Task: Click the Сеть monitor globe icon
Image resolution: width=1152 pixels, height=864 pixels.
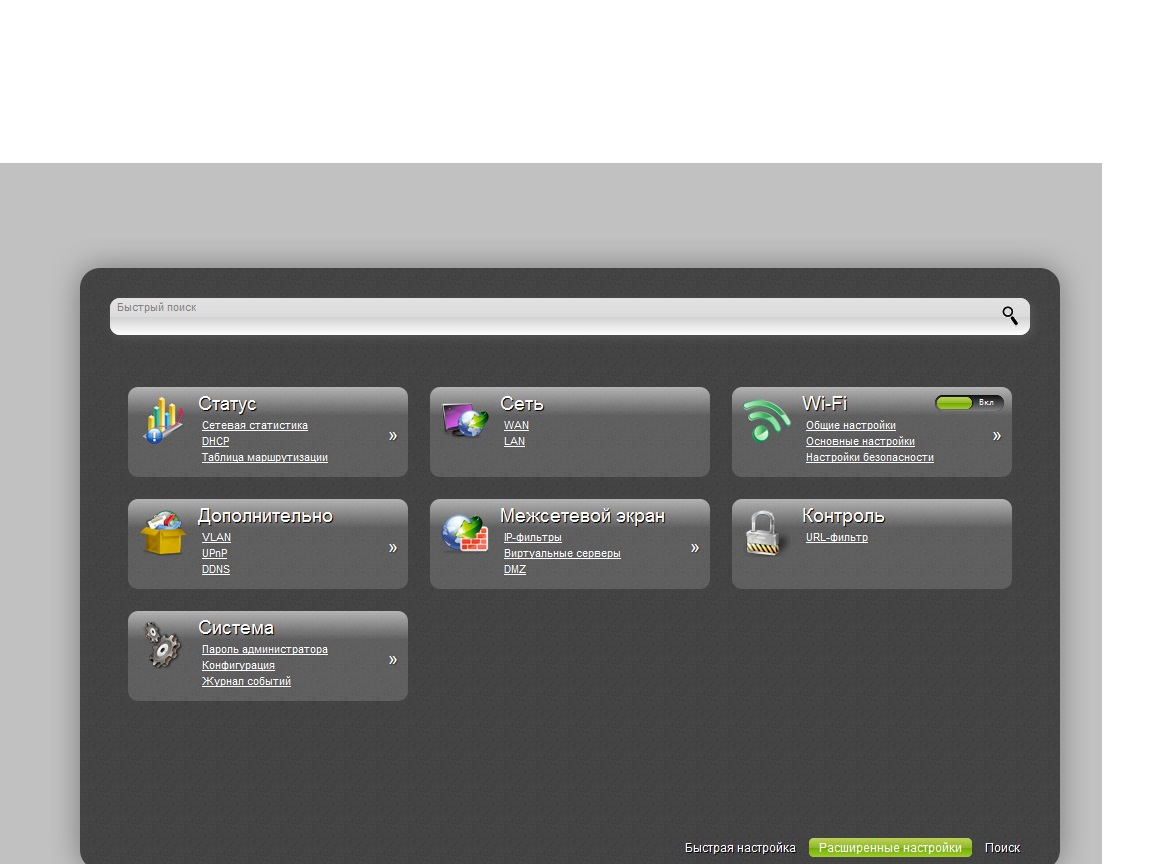Action: pyautogui.click(x=465, y=420)
